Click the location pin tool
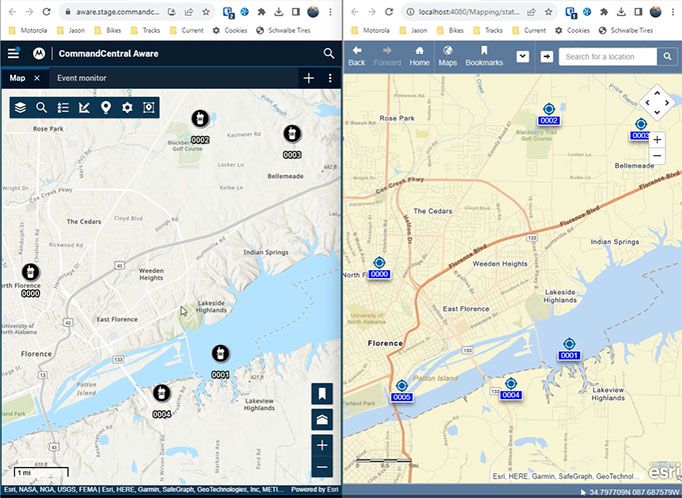Viewport: 682px width, 498px height. pyautogui.click(x=105, y=107)
